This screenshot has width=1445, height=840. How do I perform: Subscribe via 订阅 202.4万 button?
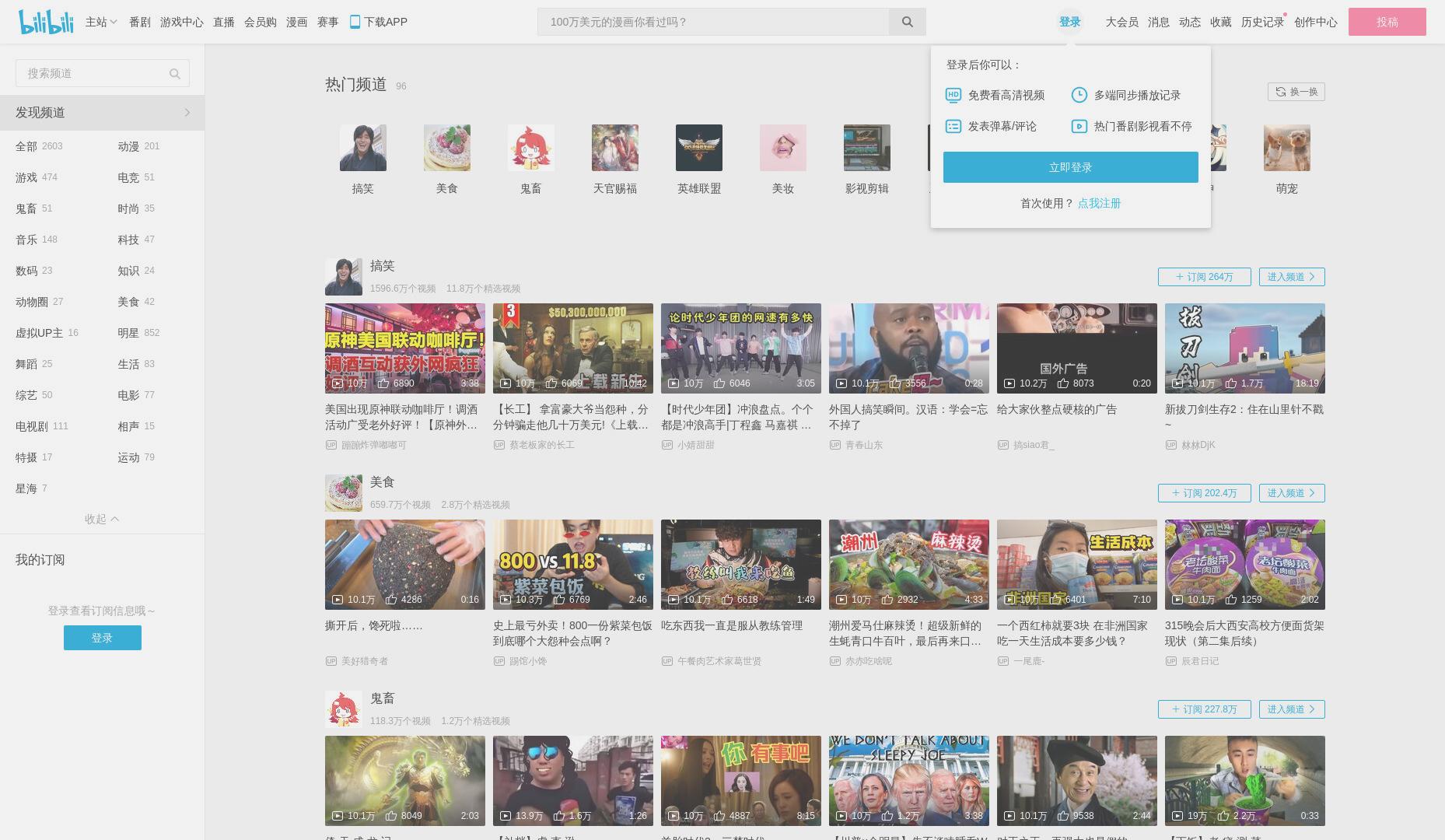pos(1205,493)
